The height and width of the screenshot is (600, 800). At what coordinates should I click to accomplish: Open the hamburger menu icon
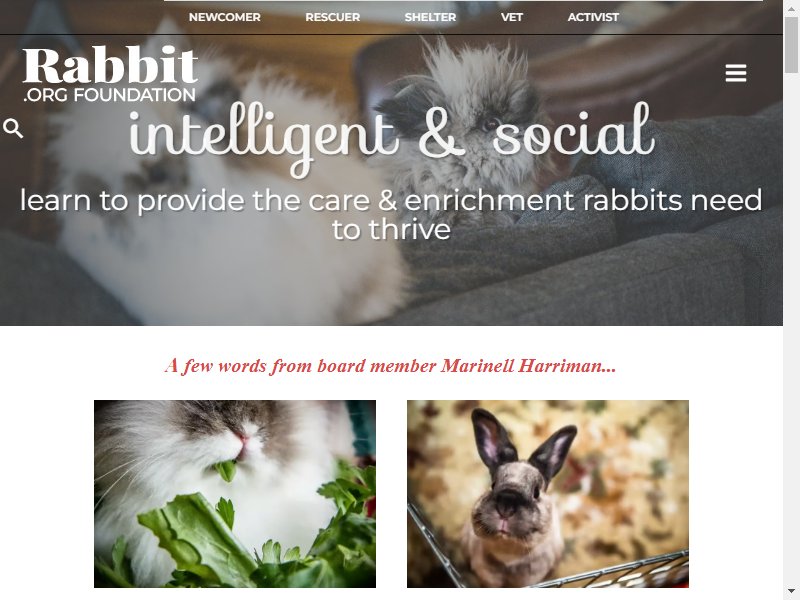pyautogui.click(x=736, y=73)
